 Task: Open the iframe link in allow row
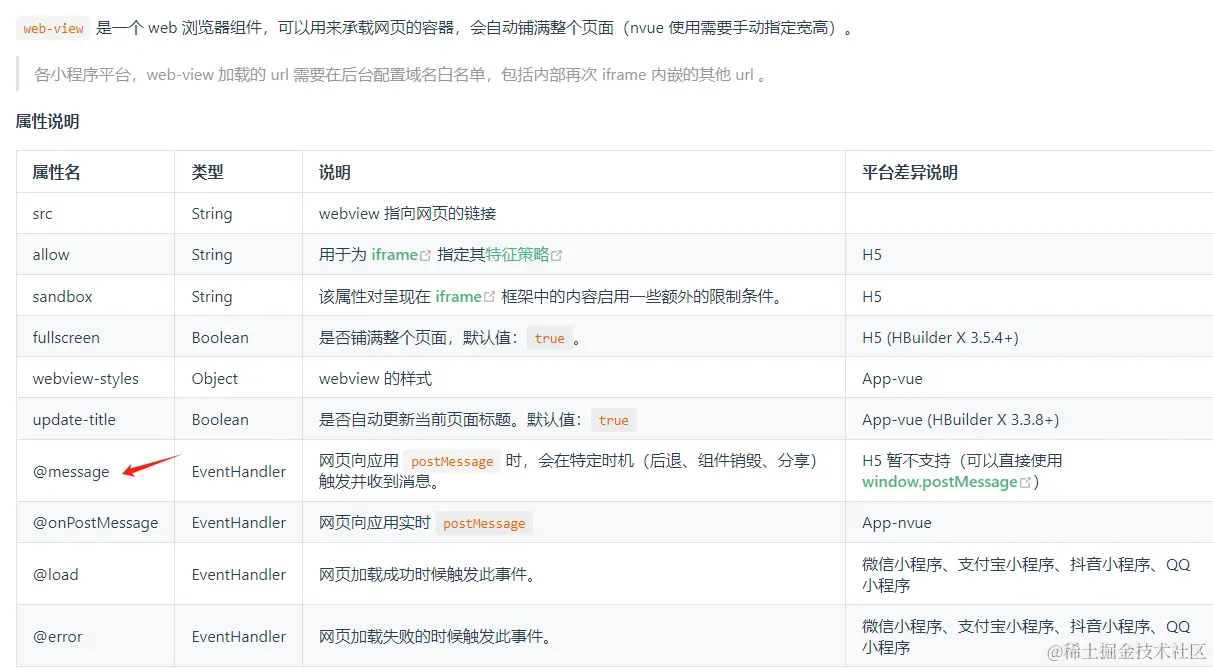394,255
